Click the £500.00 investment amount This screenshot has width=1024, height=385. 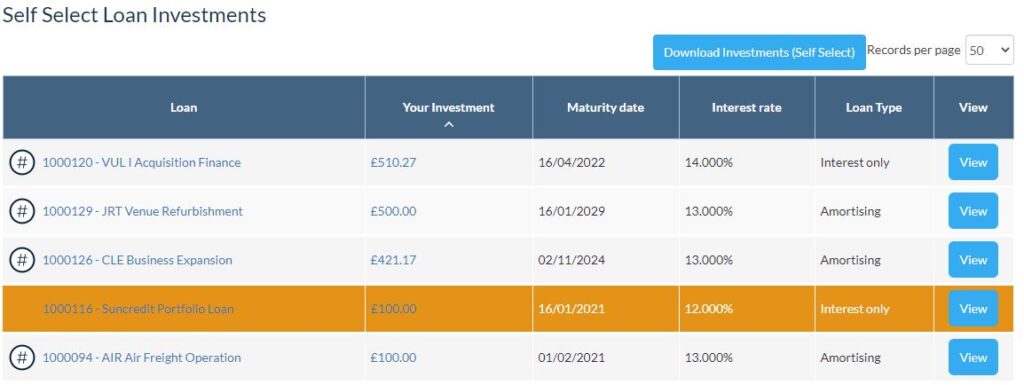click(393, 211)
